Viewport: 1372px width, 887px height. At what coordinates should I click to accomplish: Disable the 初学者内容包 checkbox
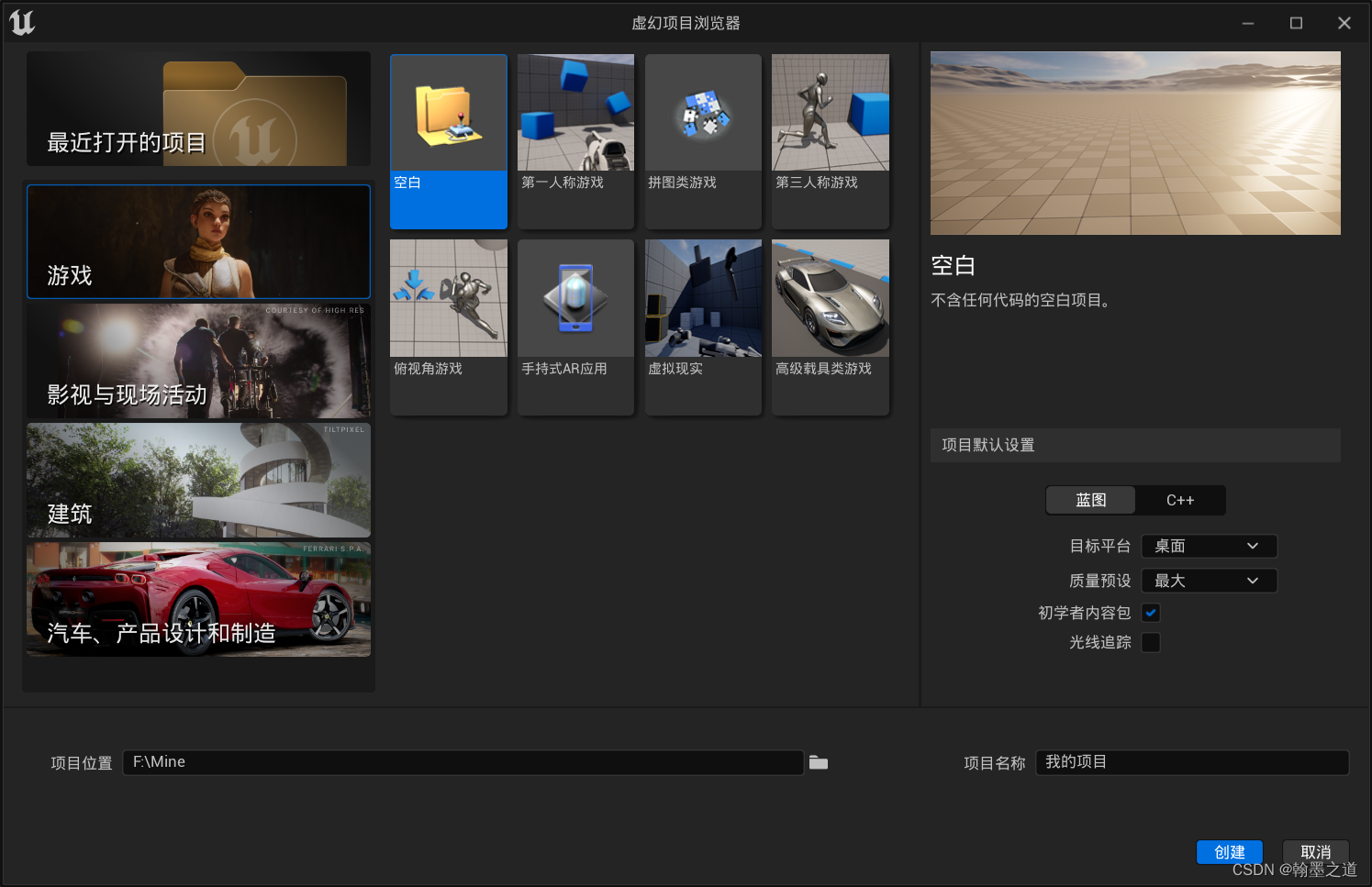pos(1151,613)
